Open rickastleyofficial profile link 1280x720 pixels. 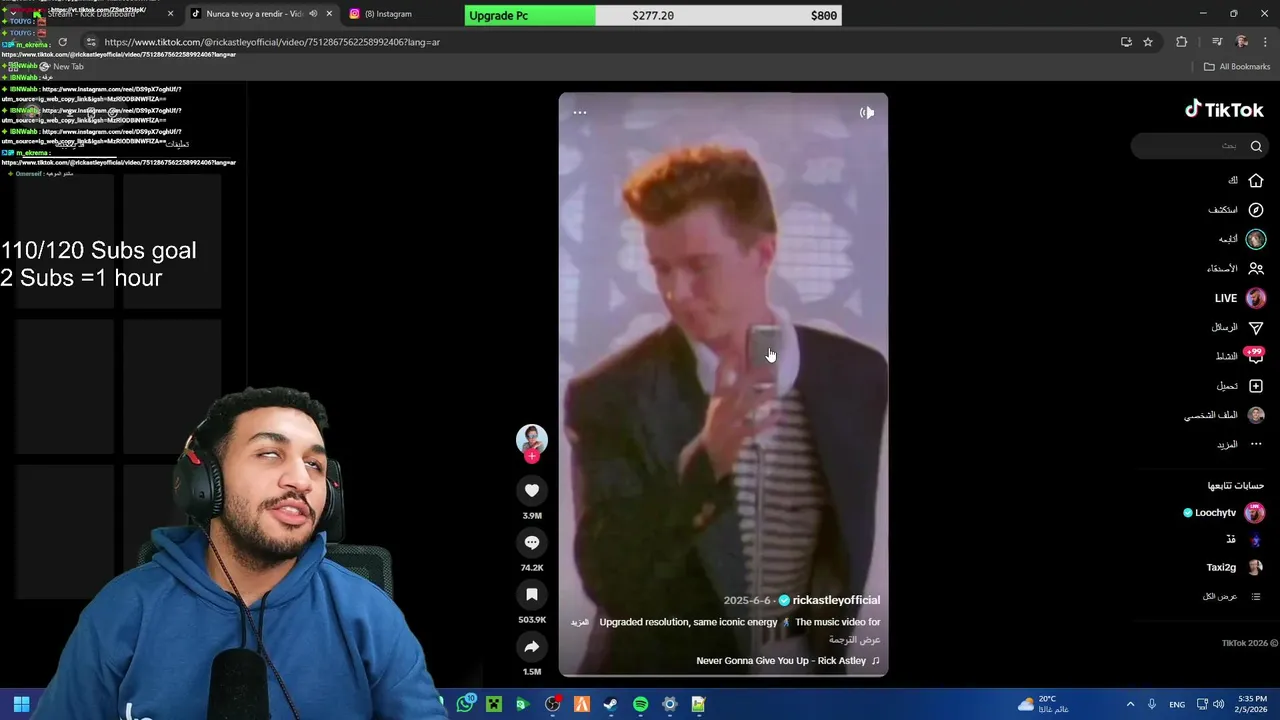pyautogui.click(x=836, y=600)
